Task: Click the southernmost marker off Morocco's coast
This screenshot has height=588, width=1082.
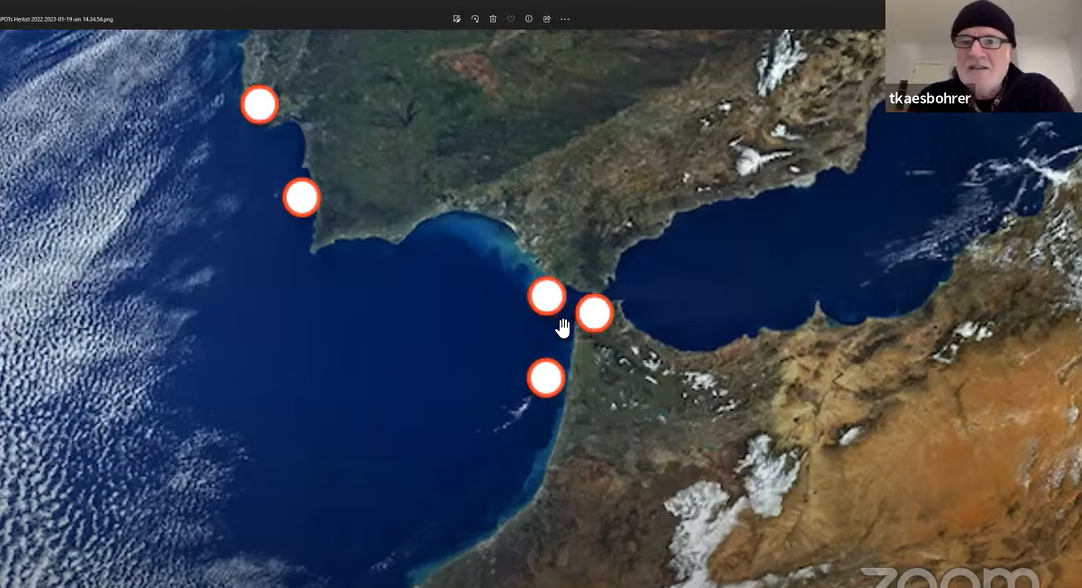Action: (546, 378)
